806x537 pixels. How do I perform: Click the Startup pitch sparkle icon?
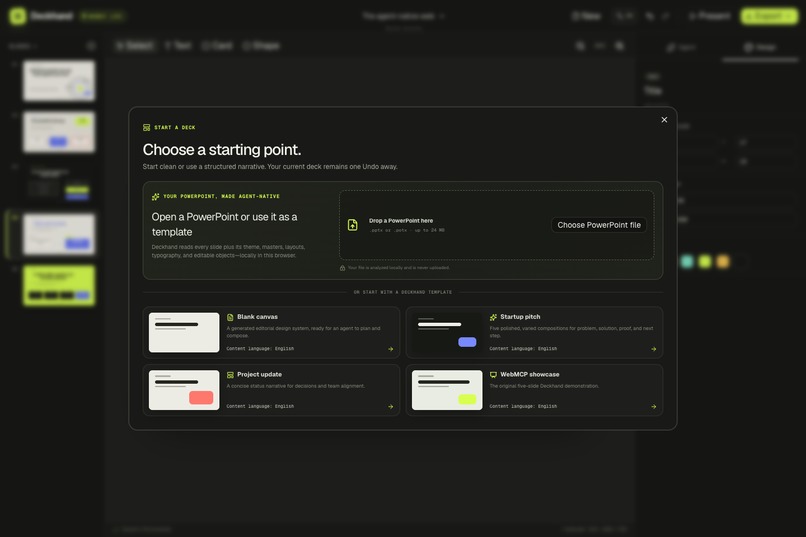493,317
